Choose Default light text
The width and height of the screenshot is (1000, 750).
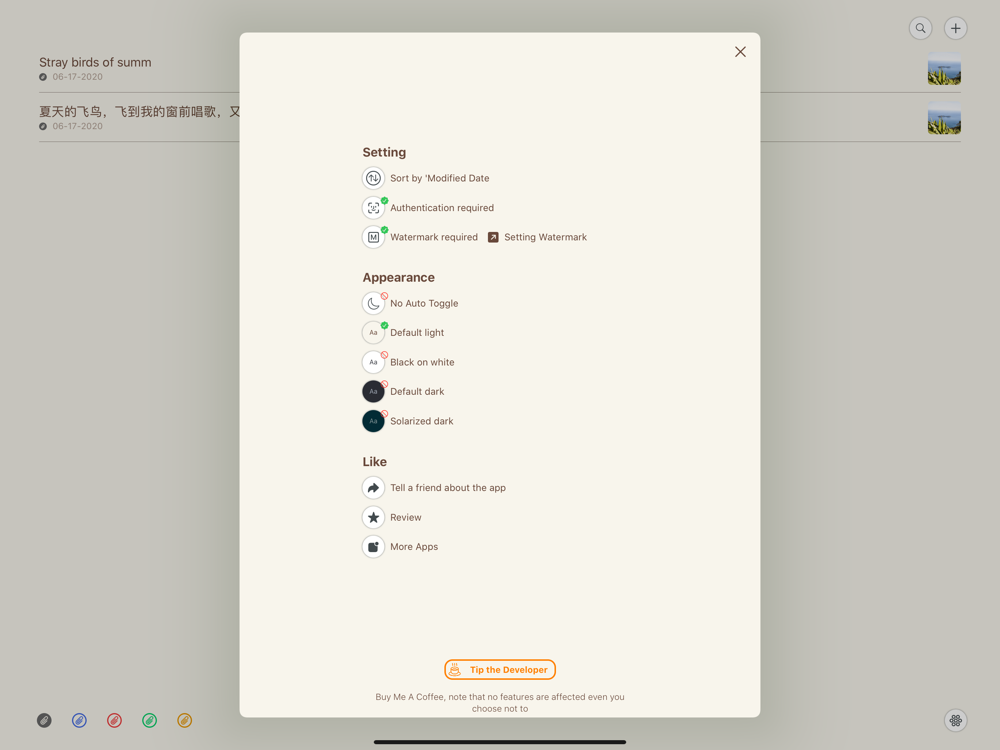tap(417, 333)
